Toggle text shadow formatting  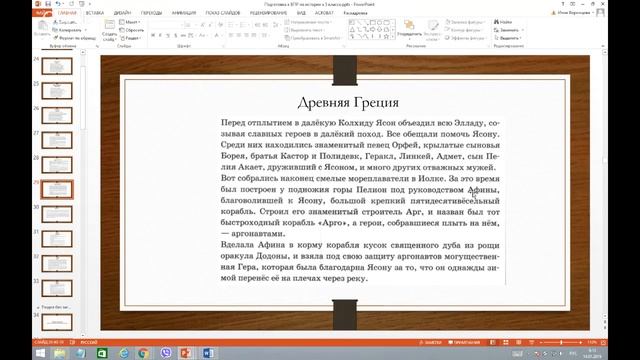click(176, 36)
